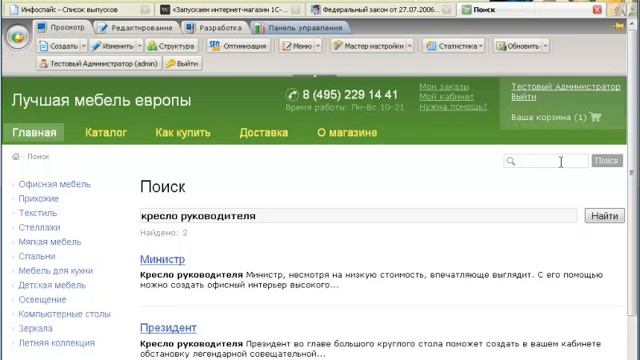
Task: Expand the Обновить dropdown arrow
Action: 545,46
